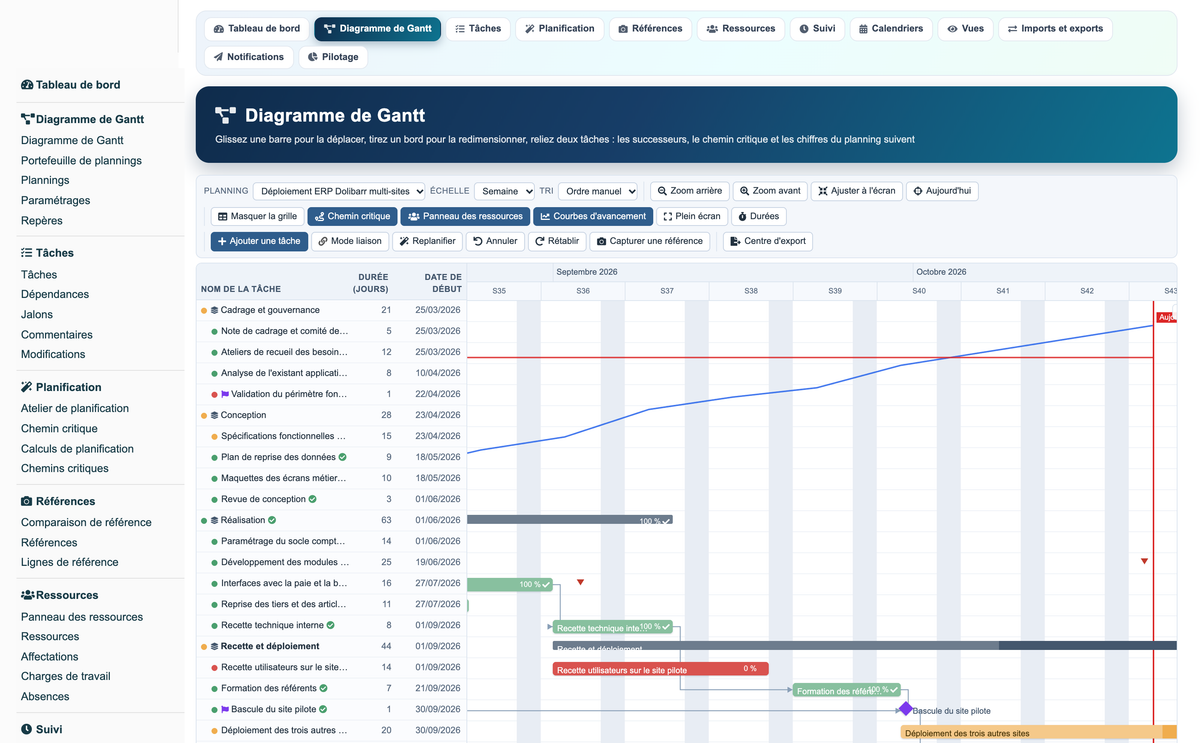Click green check on Recette technique interne row

331,625
